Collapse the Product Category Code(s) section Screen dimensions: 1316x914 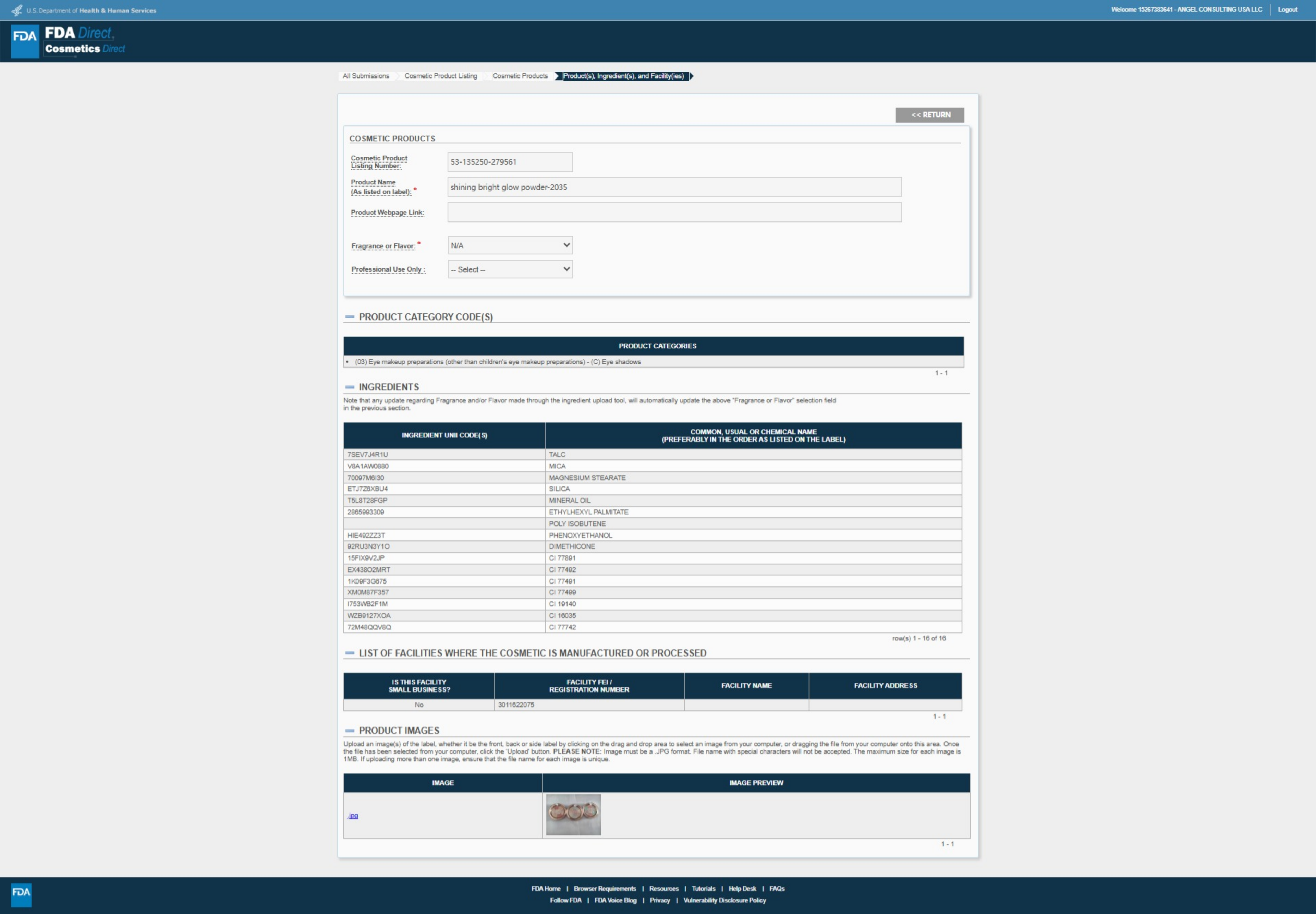point(350,317)
